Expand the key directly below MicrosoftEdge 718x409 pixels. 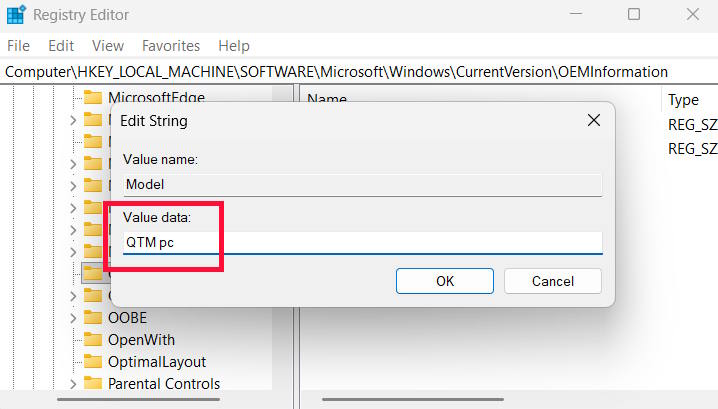(72, 119)
